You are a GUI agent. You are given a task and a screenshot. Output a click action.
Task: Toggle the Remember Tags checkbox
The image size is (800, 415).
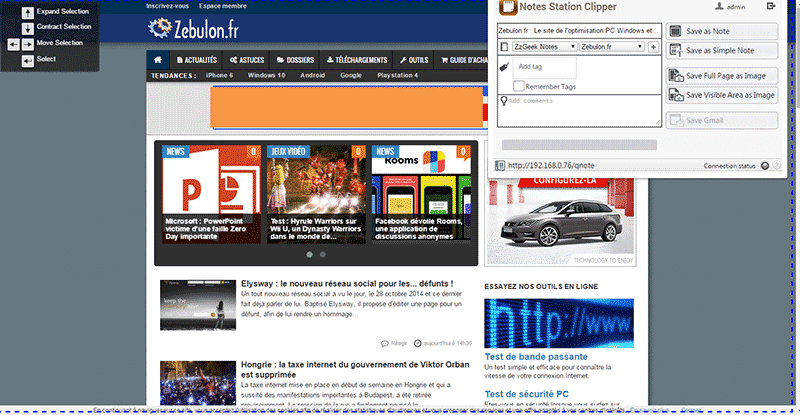[x=518, y=86]
